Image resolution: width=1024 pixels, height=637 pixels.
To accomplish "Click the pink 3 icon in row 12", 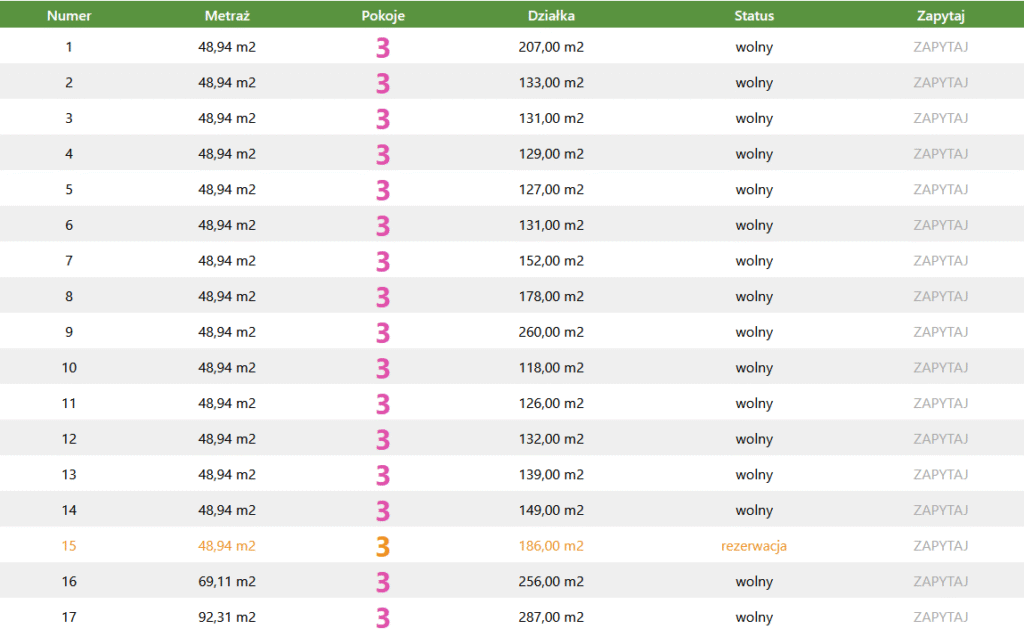I will pyautogui.click(x=383, y=439).
